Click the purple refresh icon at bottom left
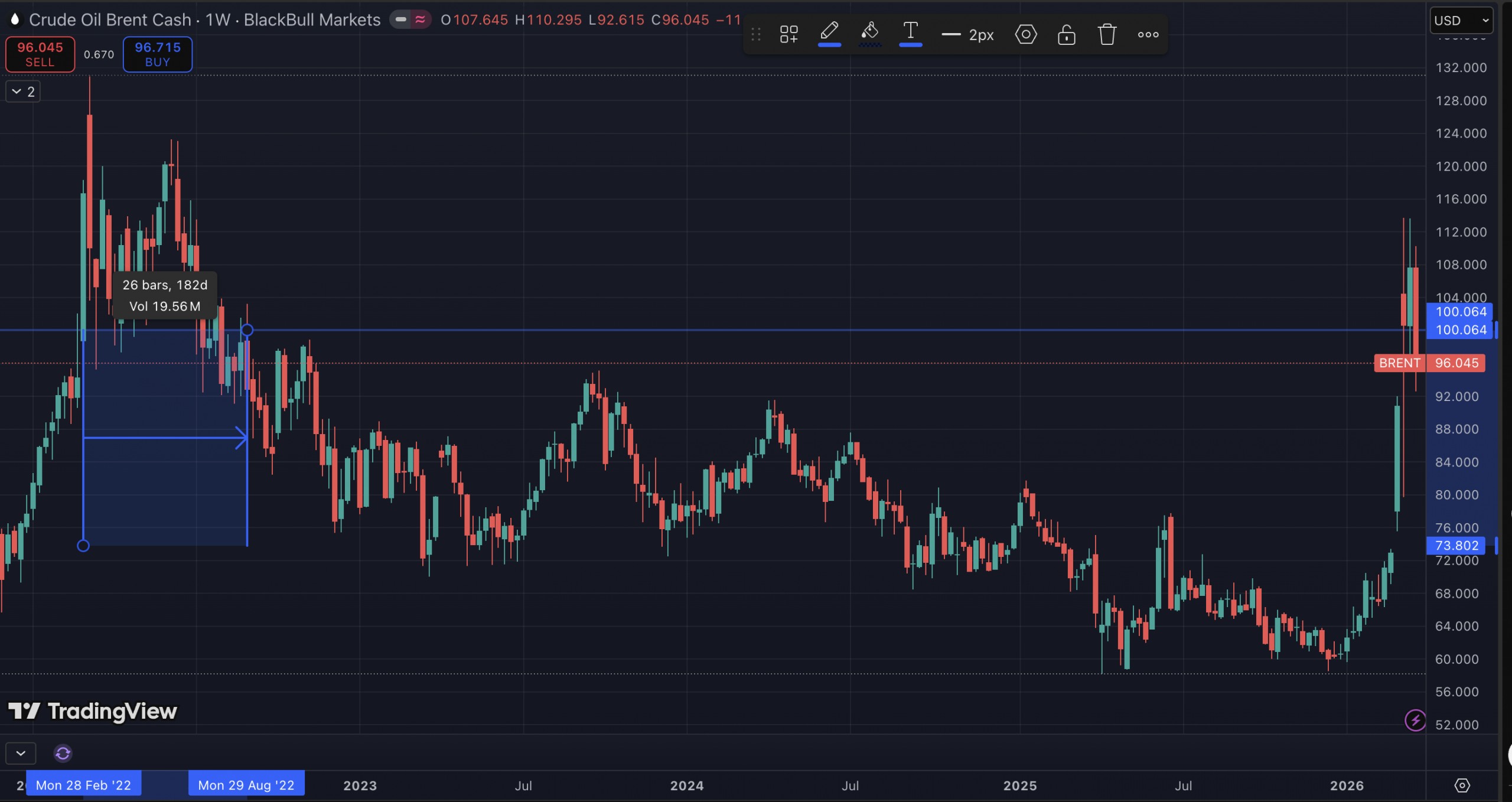The height and width of the screenshot is (802, 1512). [x=63, y=753]
